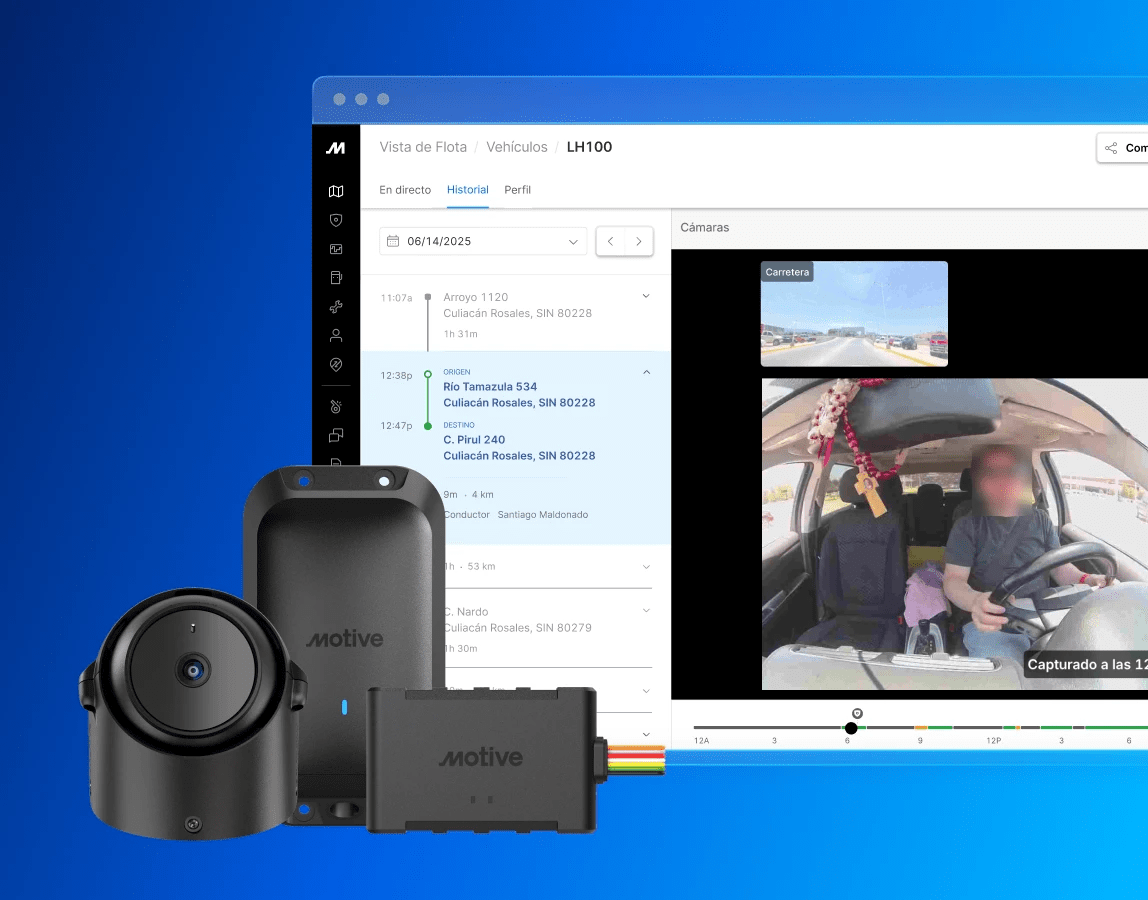Viewport: 1148px width, 900px height.
Task: Open the messages chat bubbles icon
Action: click(x=336, y=435)
